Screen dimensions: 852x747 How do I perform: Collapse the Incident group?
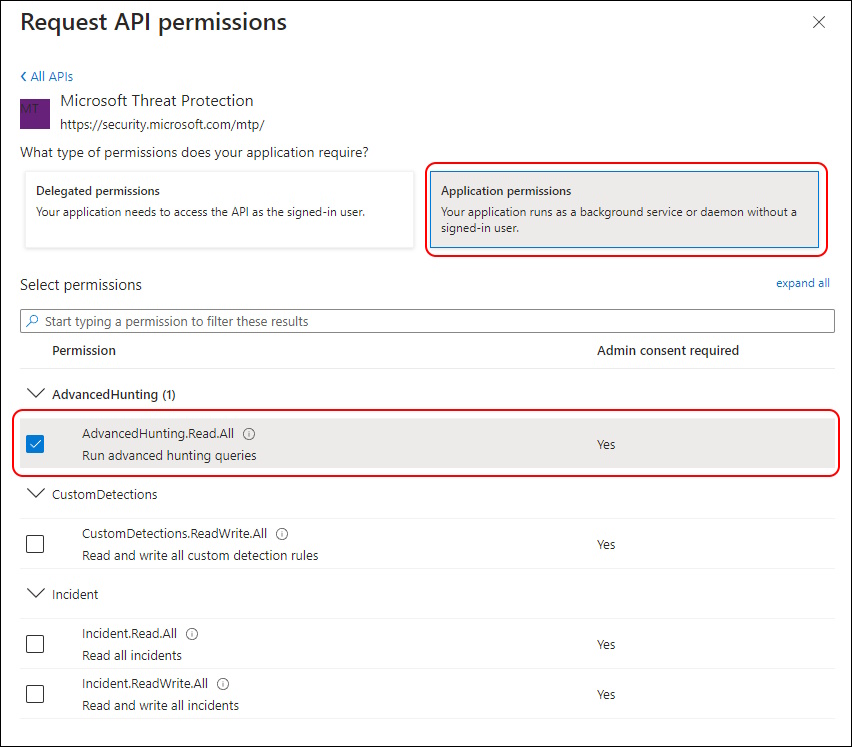point(36,593)
